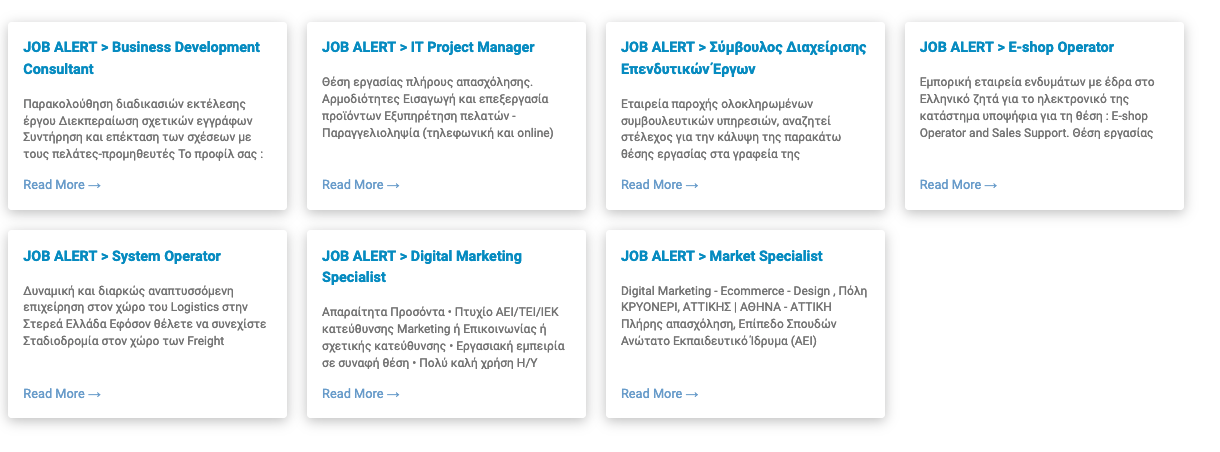Open the Σύμβουλος Διαχείρισης Επενδυτικών Έργων job title
The image size is (1220, 452).
pos(743,58)
